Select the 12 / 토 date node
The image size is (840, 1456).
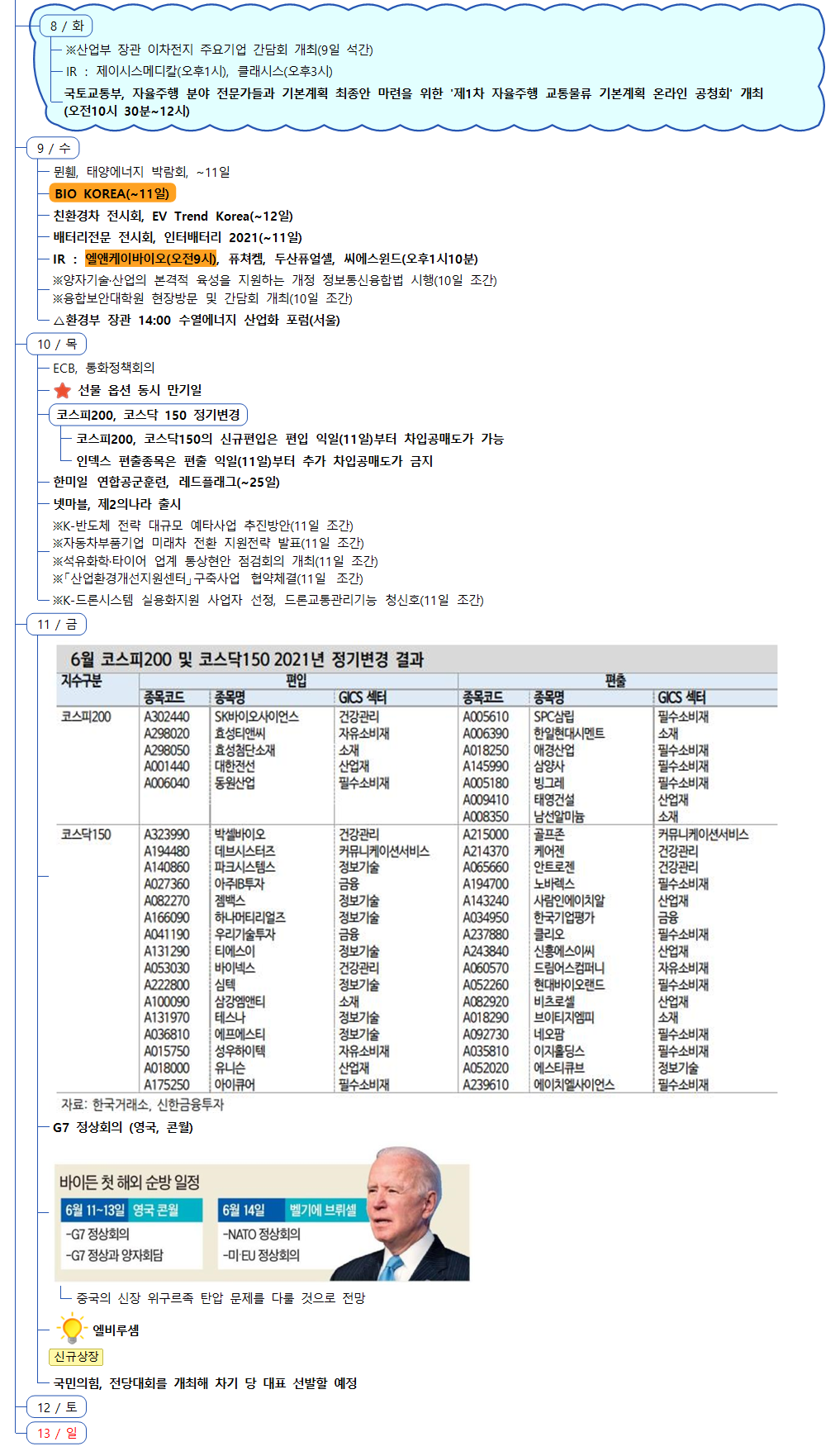click(x=57, y=1406)
